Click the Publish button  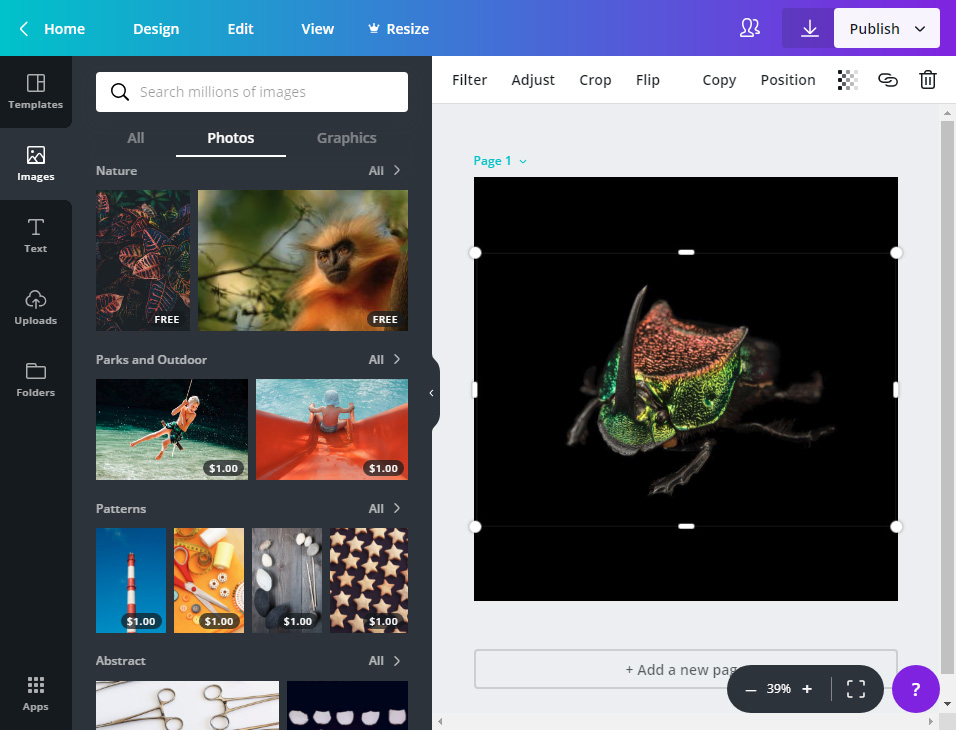point(874,28)
